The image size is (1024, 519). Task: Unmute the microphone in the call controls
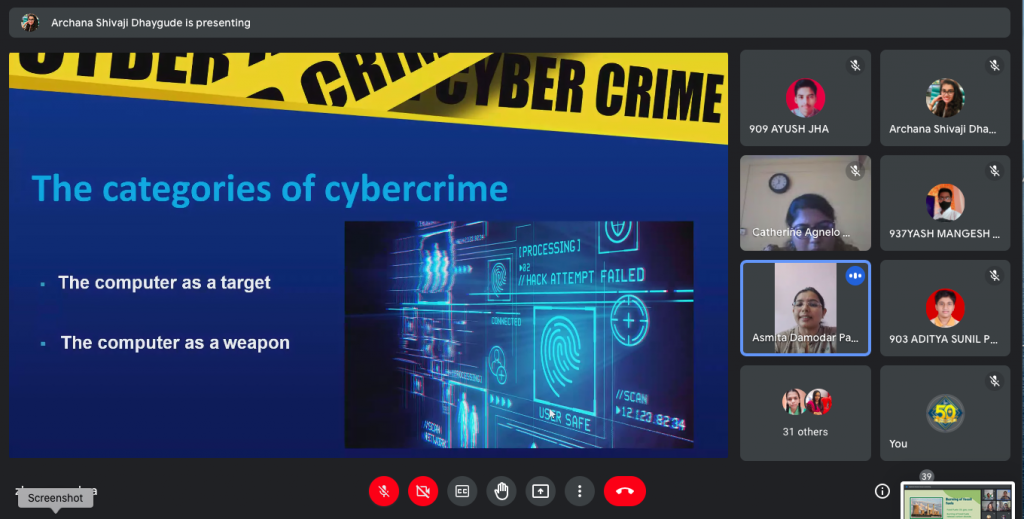click(x=384, y=491)
